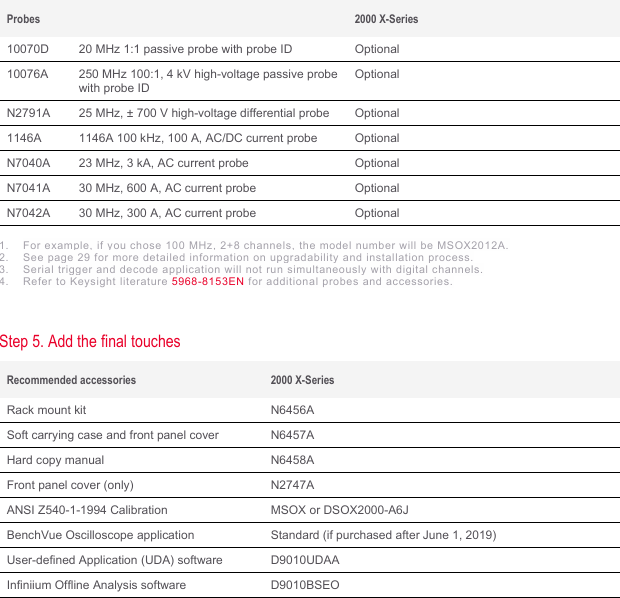Click the 10070D probe model number
The image size is (620, 598).
29,49
